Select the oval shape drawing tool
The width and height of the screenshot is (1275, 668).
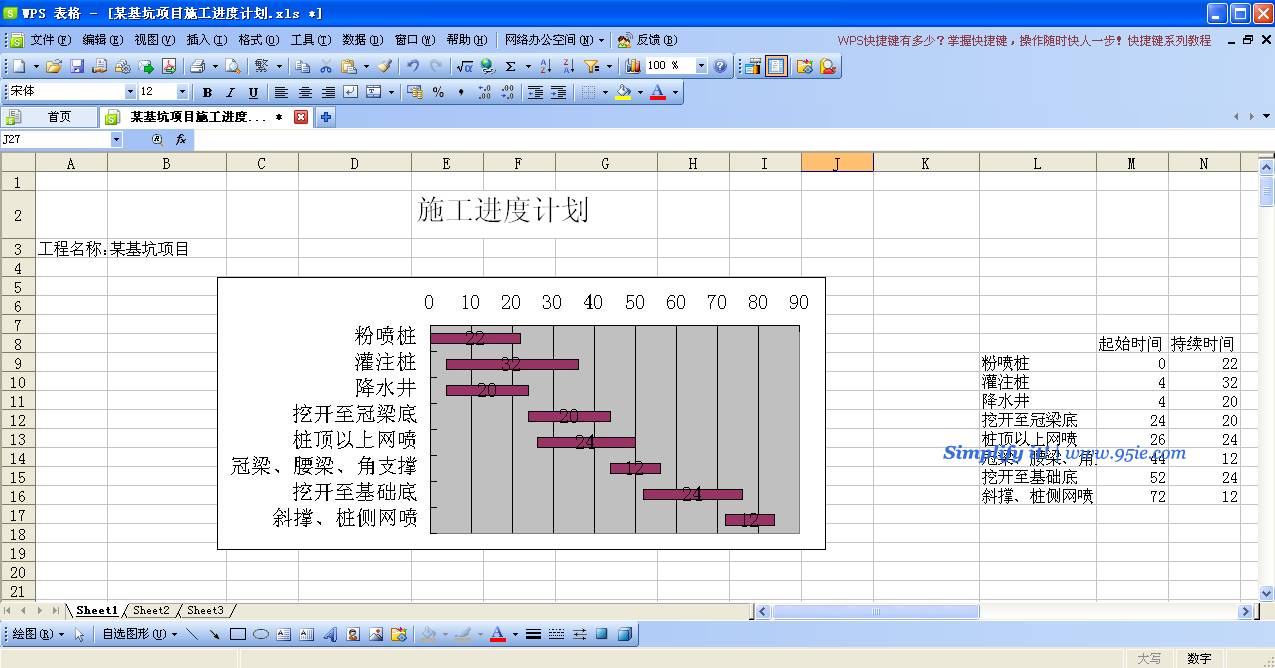pyautogui.click(x=261, y=634)
